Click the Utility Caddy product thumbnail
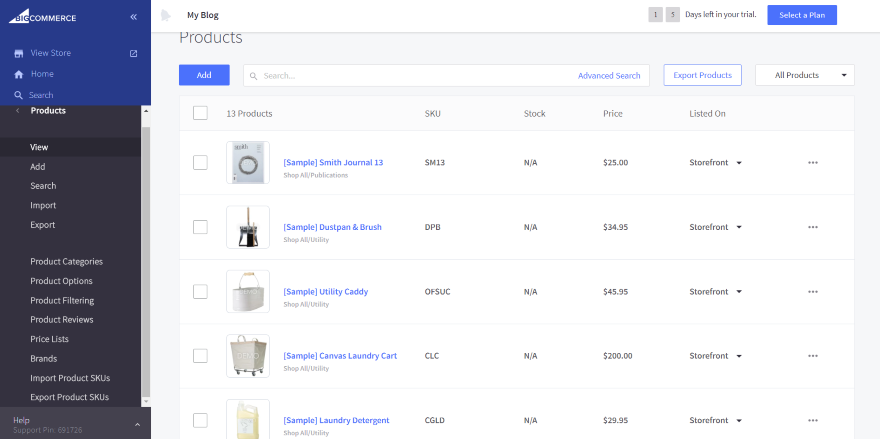The height and width of the screenshot is (439, 880). tap(247, 292)
